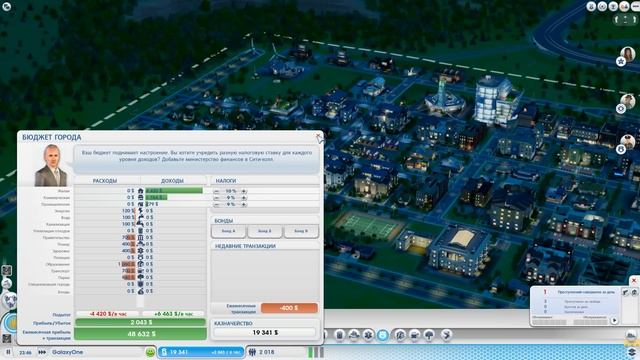Open the trophy achievements icon top right
Viewport: 640px width, 360px height.
(613, 7)
